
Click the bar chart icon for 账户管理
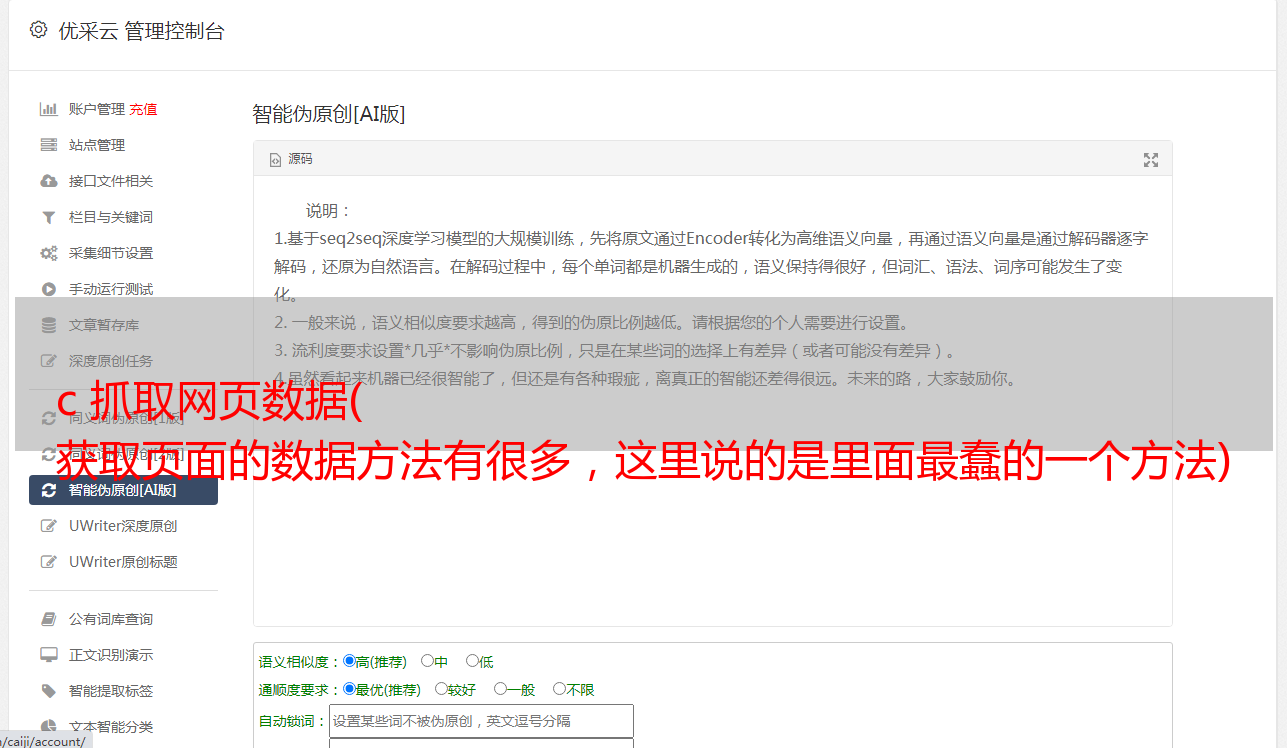pyautogui.click(x=48, y=109)
